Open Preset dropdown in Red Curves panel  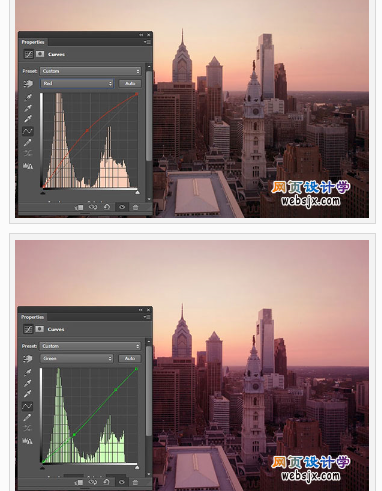[x=91, y=71]
